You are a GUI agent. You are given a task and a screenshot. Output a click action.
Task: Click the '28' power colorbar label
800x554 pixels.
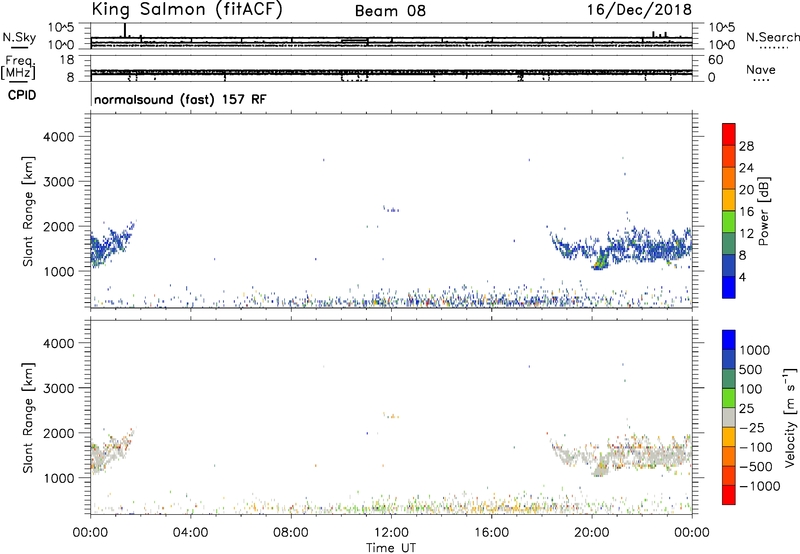click(x=746, y=146)
